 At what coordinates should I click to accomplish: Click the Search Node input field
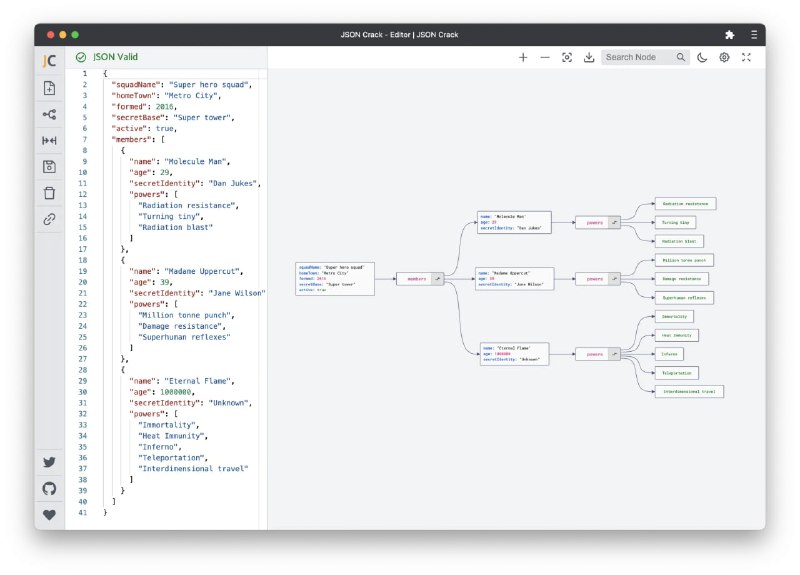(x=638, y=58)
